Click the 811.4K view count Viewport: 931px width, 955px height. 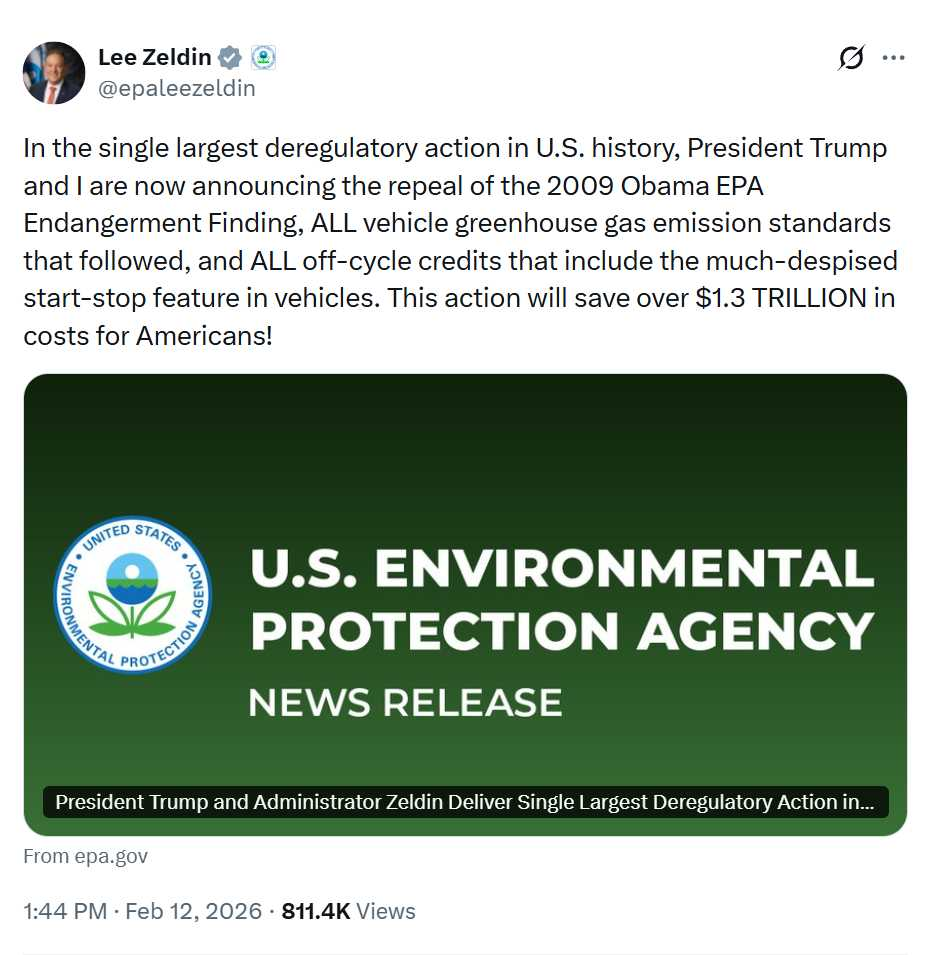(x=315, y=911)
